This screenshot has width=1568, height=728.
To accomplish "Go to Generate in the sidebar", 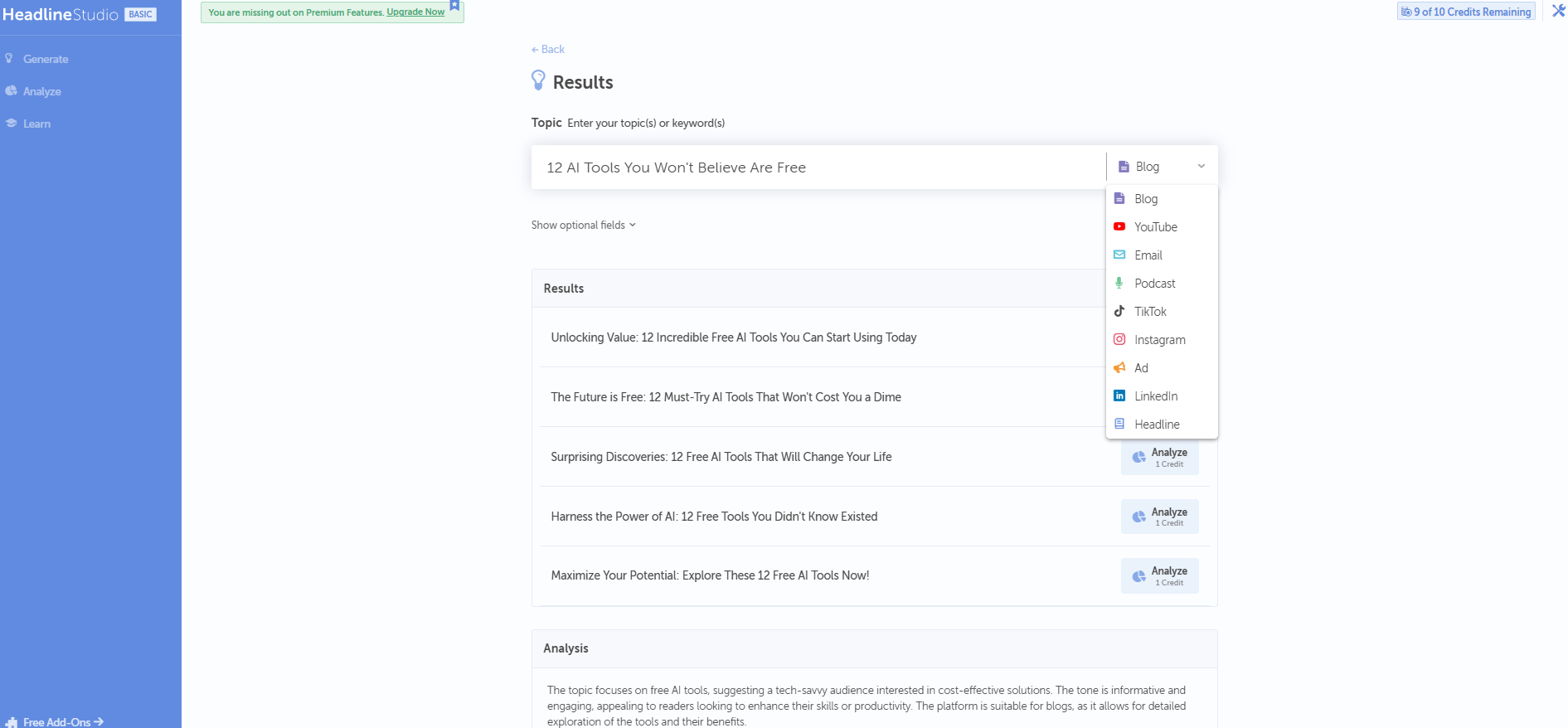I will coord(46,59).
